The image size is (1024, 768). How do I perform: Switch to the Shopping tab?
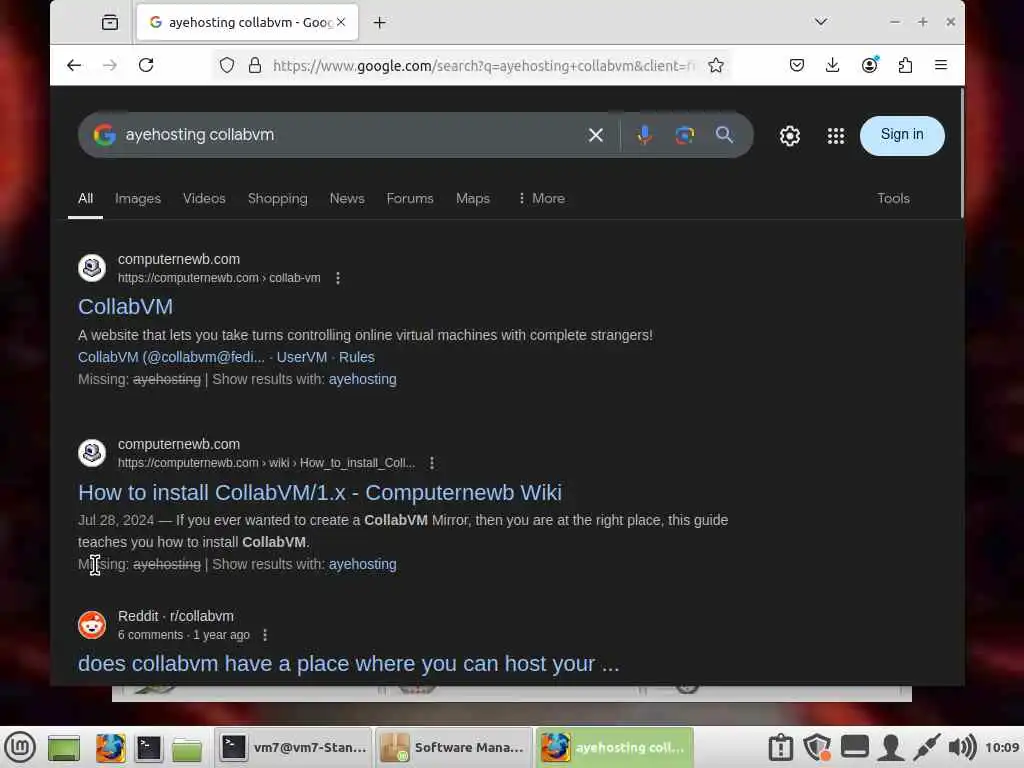[x=278, y=199]
